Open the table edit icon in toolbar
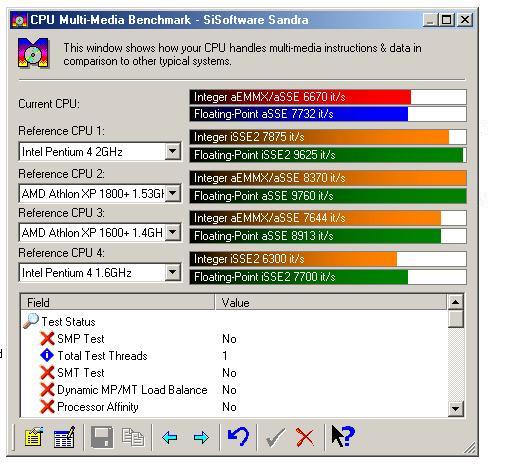Screen dimensions: 512x465 (x=64, y=437)
